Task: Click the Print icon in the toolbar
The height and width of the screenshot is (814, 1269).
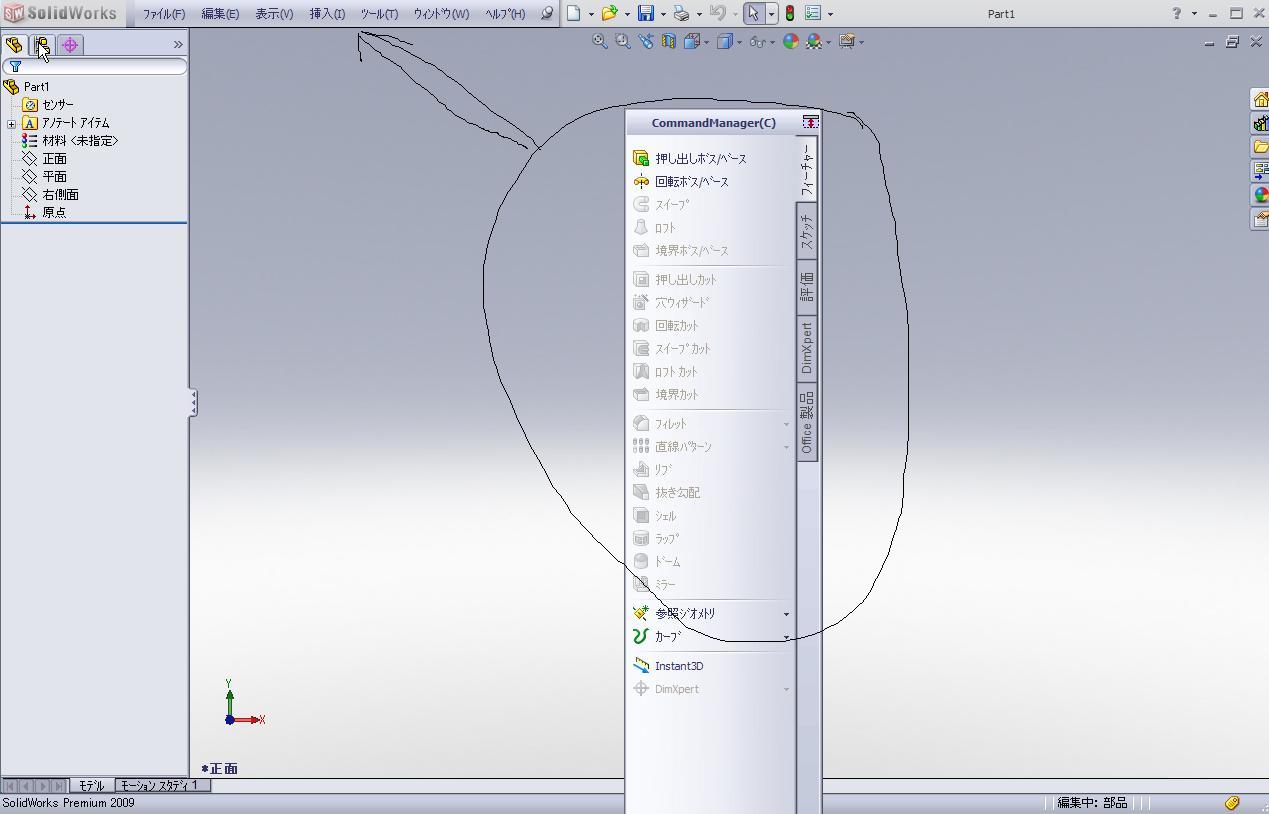Action: [x=681, y=14]
